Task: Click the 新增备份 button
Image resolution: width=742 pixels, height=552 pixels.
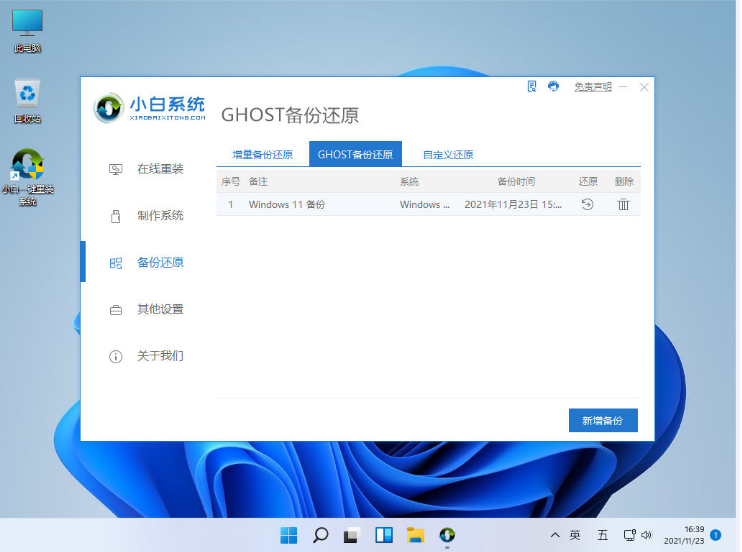Action: (602, 421)
